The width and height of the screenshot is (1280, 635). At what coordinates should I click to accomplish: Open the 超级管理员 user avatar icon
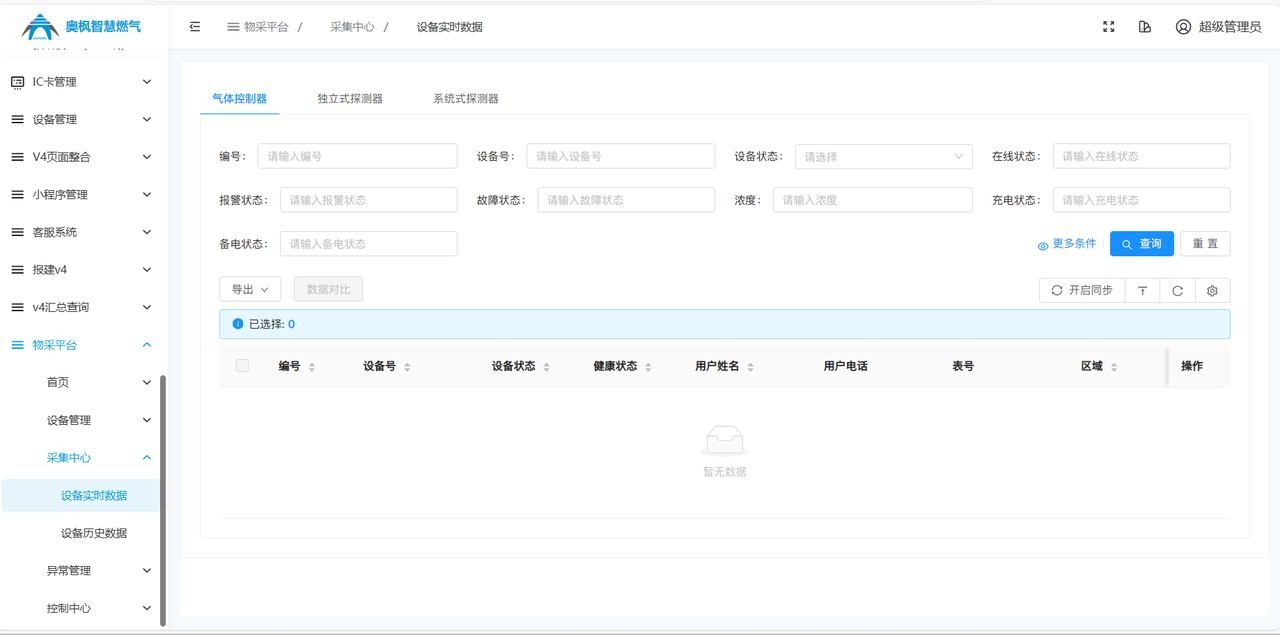point(1183,27)
